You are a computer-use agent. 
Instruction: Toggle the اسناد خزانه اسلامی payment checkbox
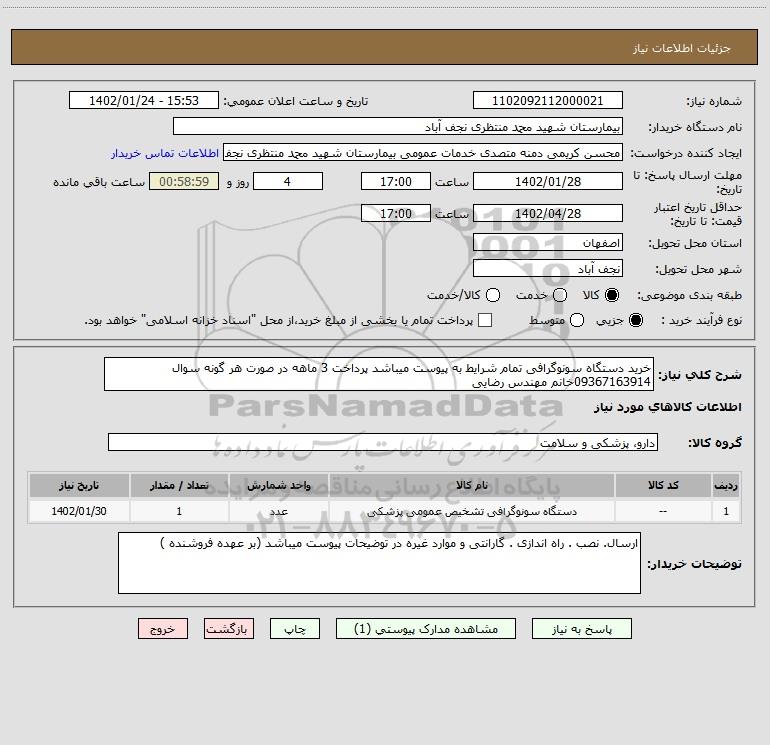coord(485,320)
